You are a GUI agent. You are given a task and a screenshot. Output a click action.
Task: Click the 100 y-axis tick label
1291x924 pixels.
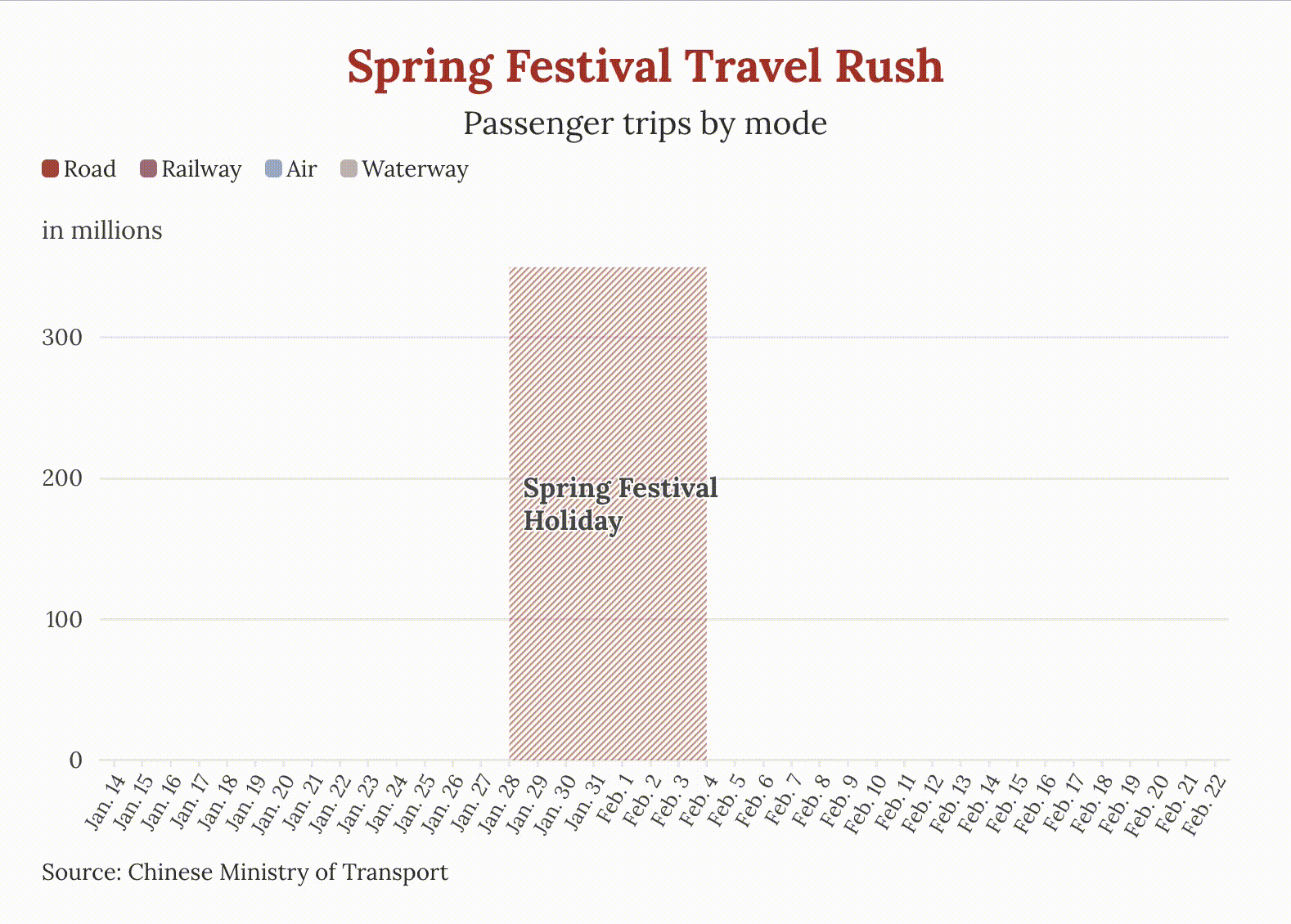[x=62, y=620]
